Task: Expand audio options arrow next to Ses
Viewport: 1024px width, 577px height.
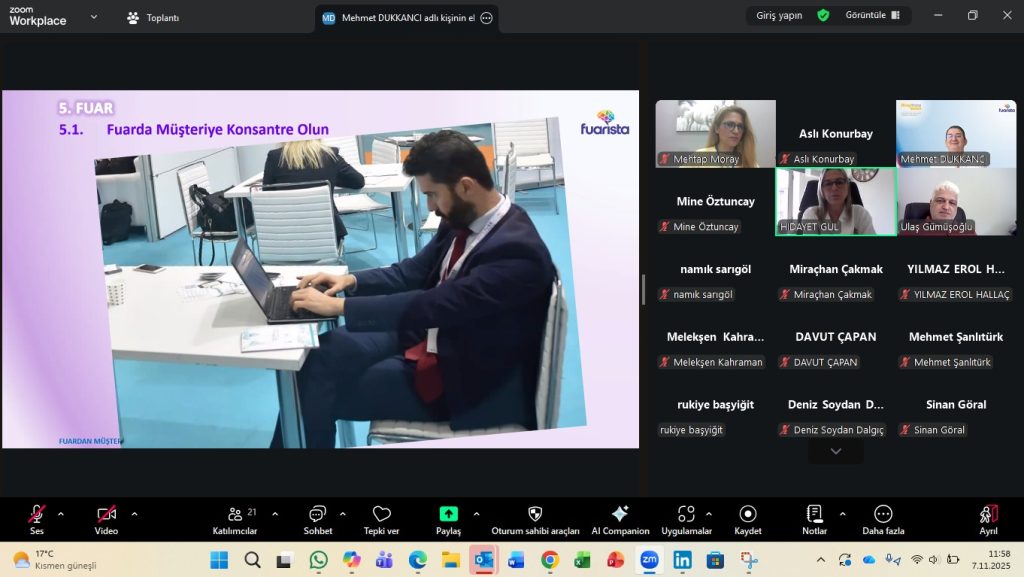Action: coord(61,514)
